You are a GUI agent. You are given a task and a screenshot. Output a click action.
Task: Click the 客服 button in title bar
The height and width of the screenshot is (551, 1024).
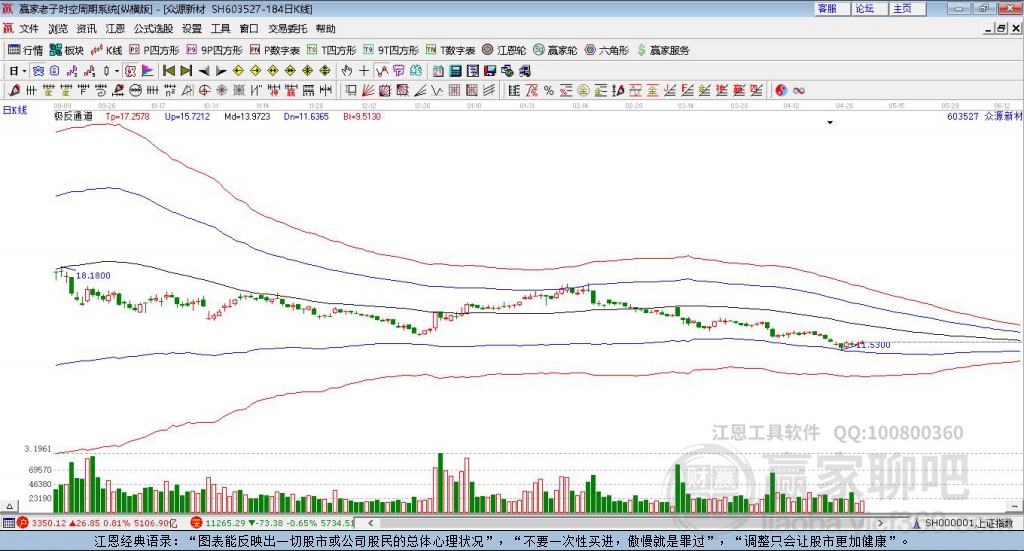(x=827, y=8)
